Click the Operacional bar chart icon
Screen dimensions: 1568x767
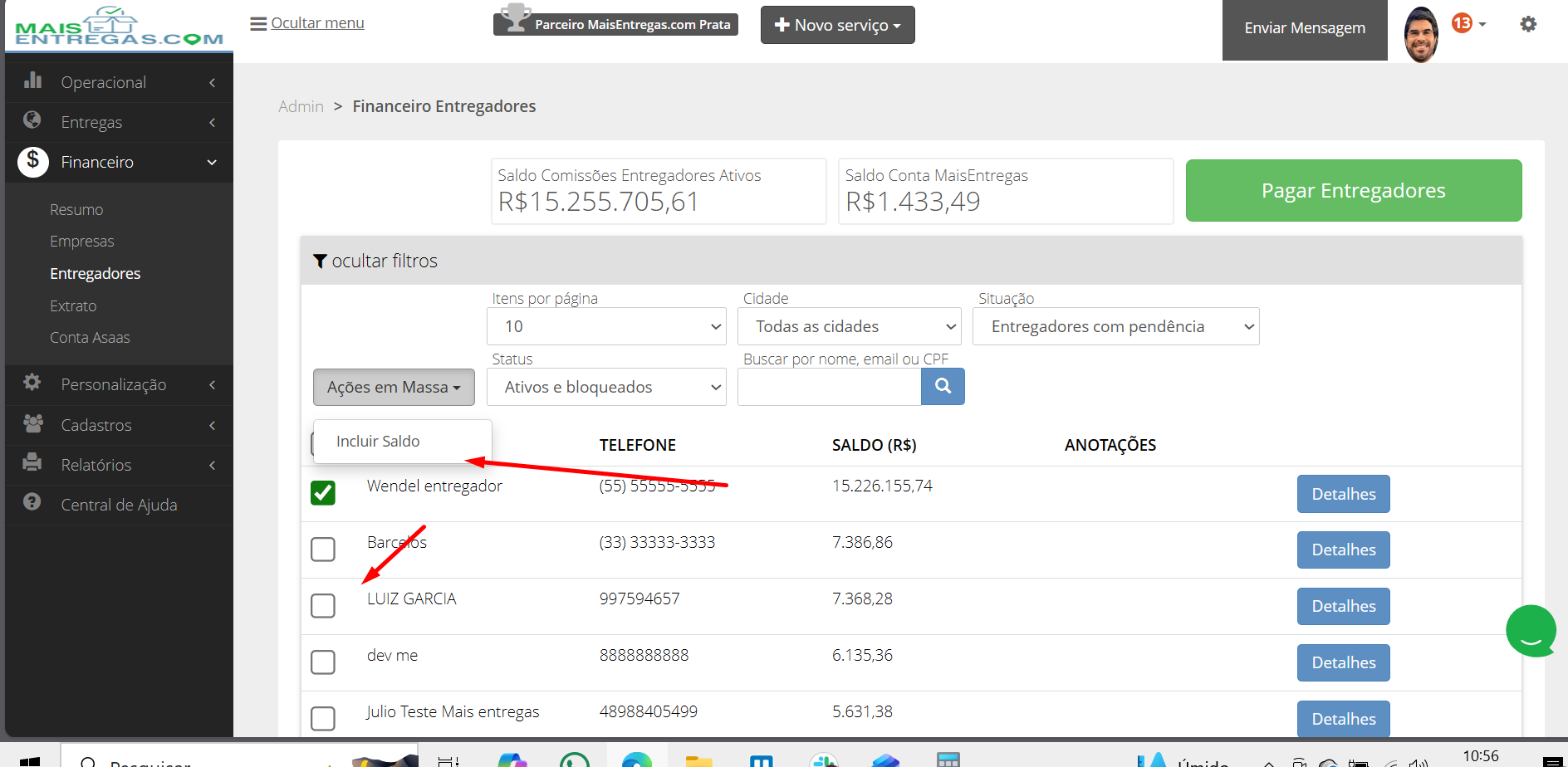(32, 81)
